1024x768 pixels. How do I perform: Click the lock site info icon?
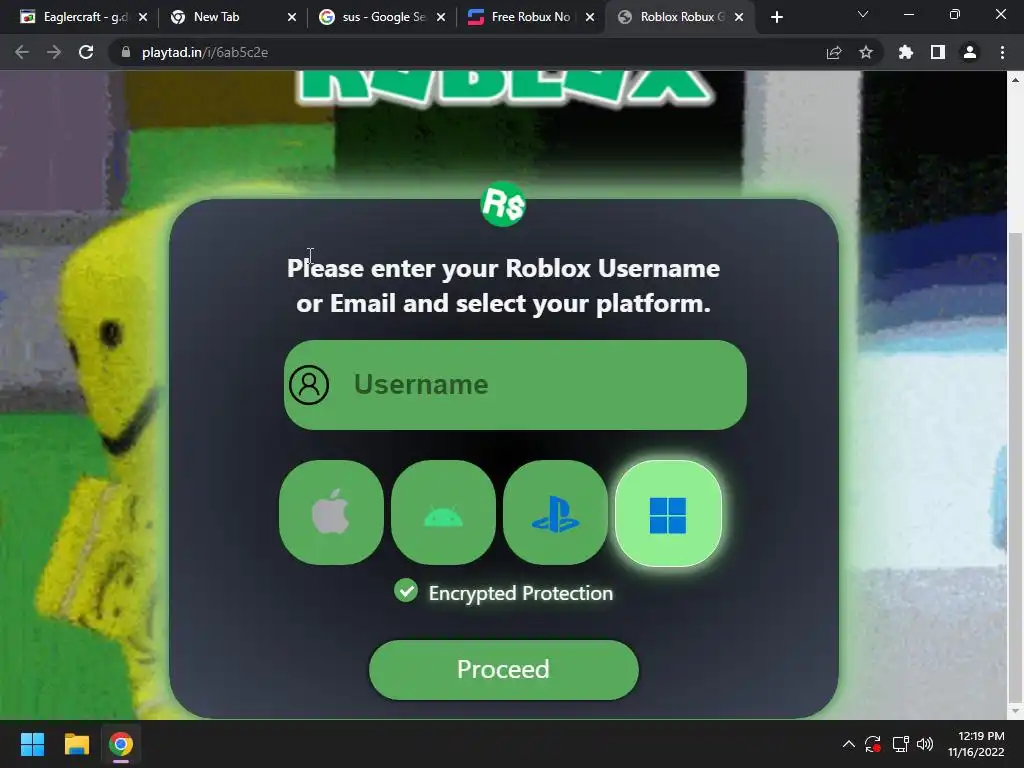click(x=126, y=52)
